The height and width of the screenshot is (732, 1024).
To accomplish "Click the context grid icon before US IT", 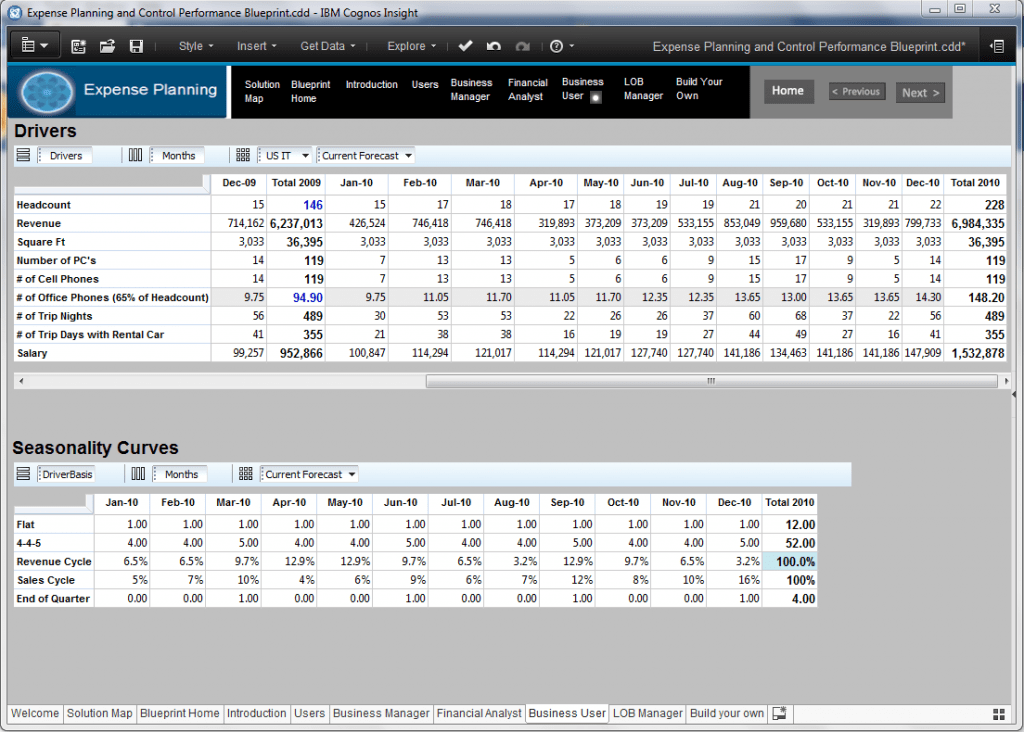I will click(243, 155).
